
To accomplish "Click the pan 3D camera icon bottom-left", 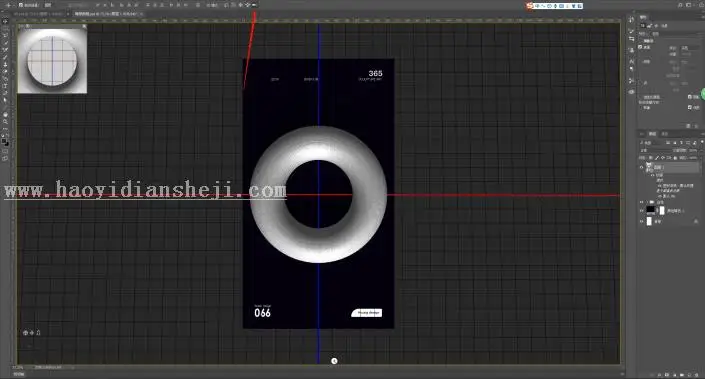I will (x=31, y=333).
